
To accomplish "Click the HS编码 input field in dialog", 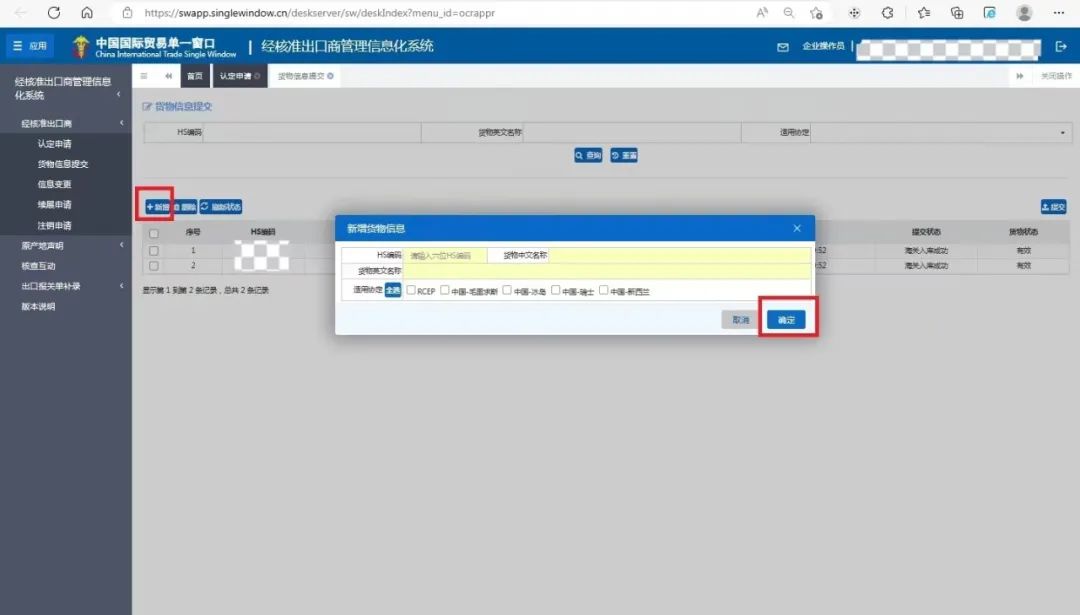I will tap(445, 256).
